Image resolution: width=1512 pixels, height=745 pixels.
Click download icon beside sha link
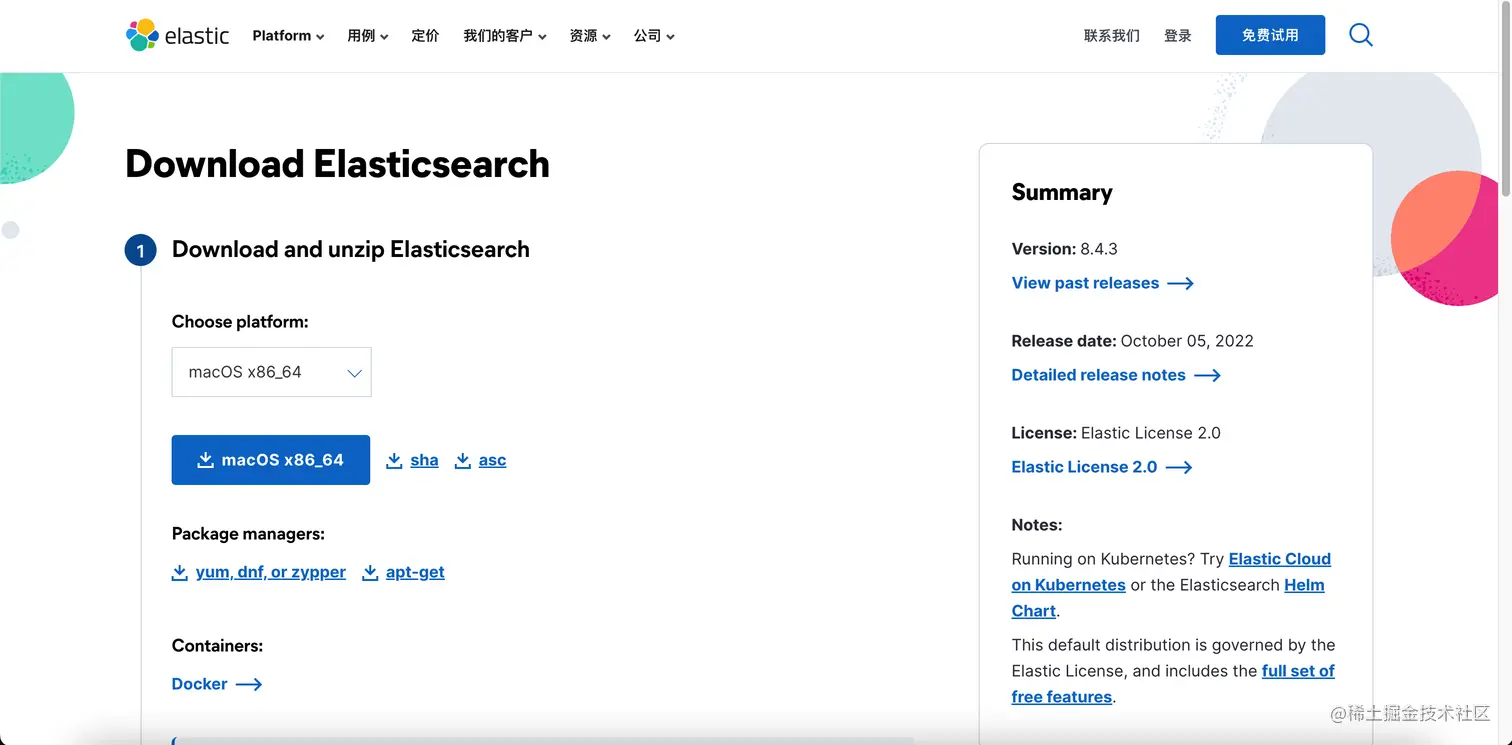point(394,460)
